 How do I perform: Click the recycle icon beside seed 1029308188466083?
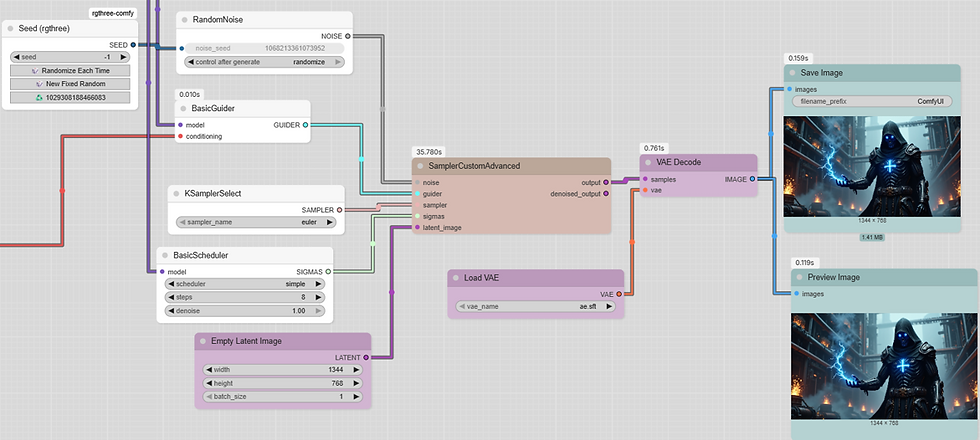[39, 98]
